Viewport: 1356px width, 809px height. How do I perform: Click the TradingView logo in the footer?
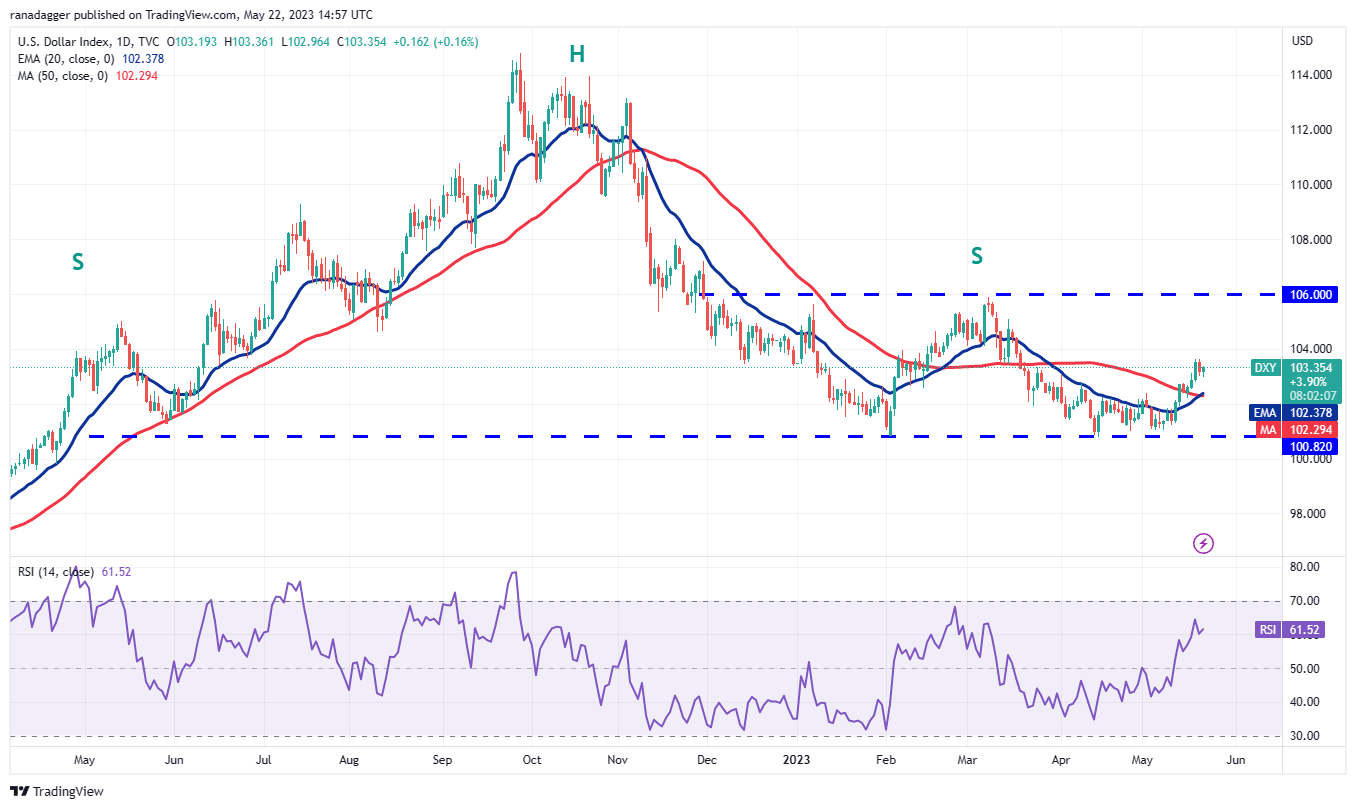point(57,791)
